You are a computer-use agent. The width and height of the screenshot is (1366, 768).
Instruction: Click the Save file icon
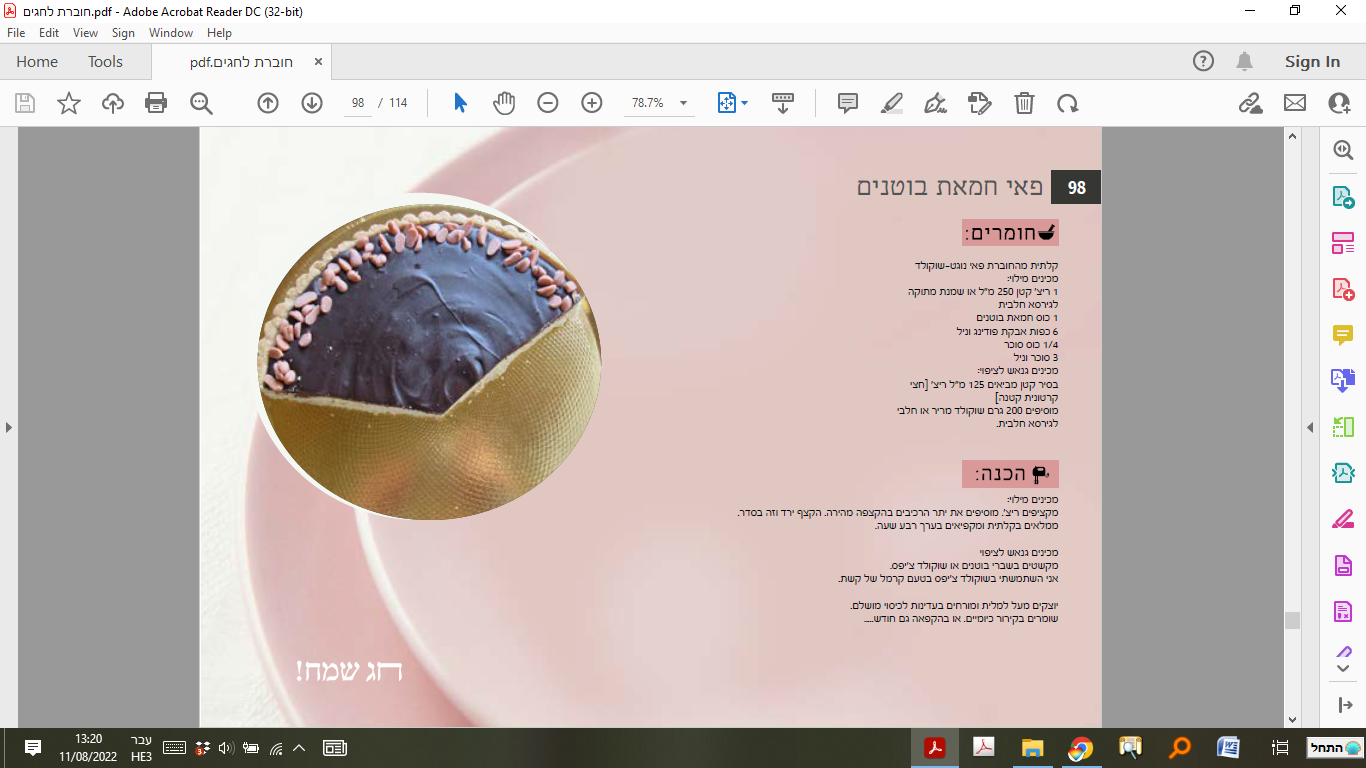coord(25,103)
